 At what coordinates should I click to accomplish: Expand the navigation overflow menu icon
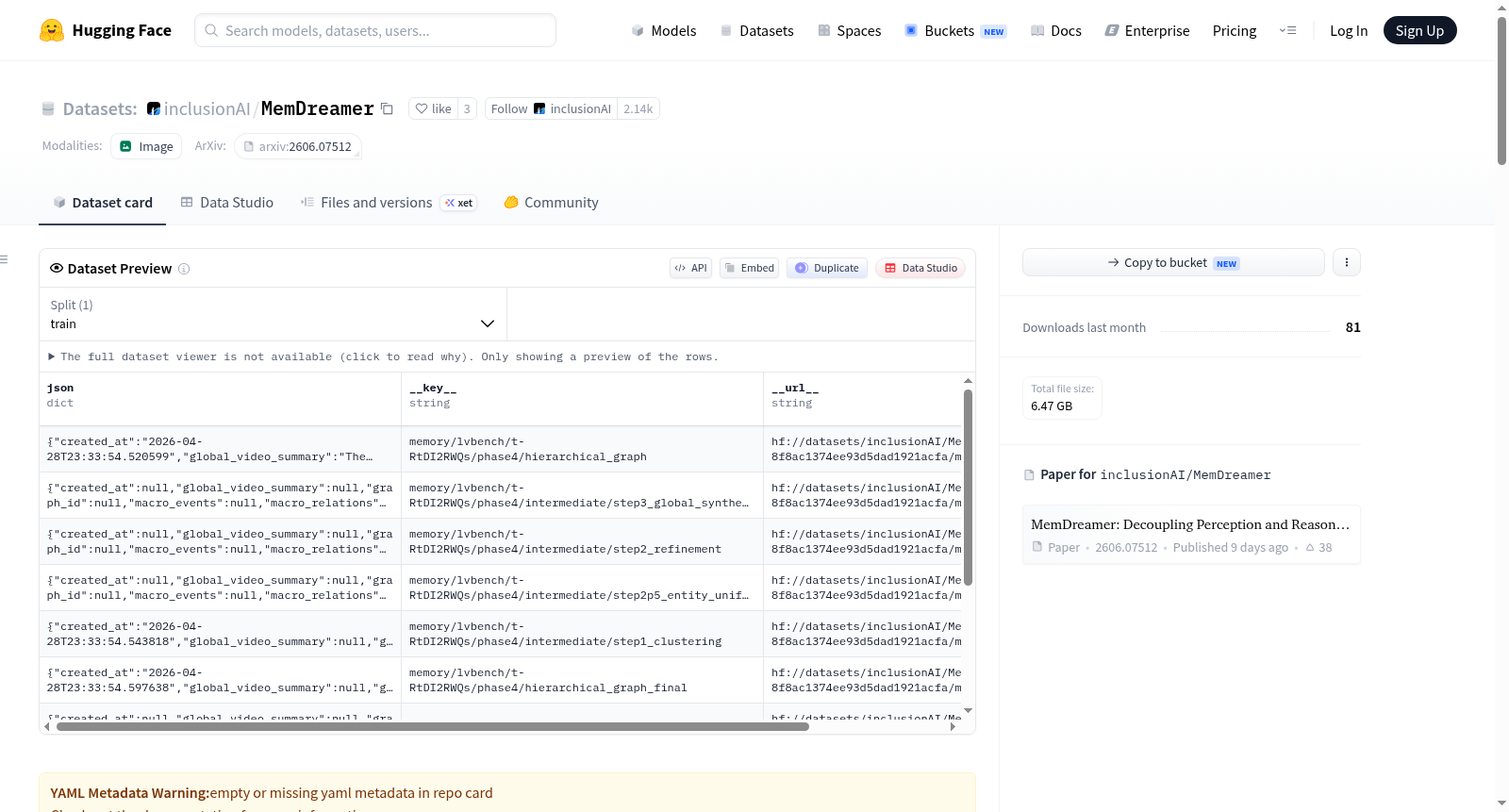tap(1287, 30)
